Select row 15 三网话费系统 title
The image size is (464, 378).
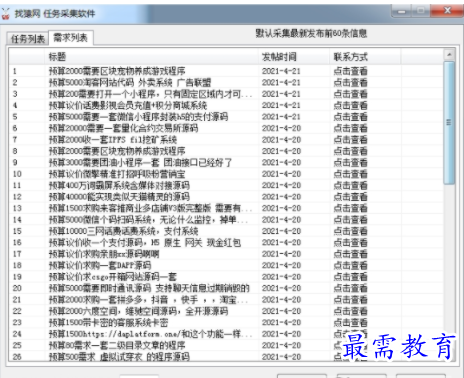click(x=123, y=231)
